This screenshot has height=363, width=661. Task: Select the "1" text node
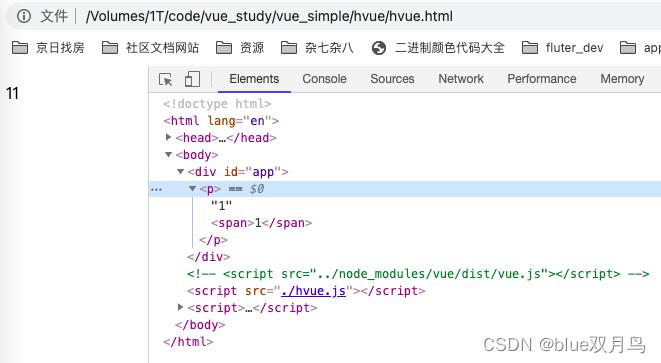221,206
